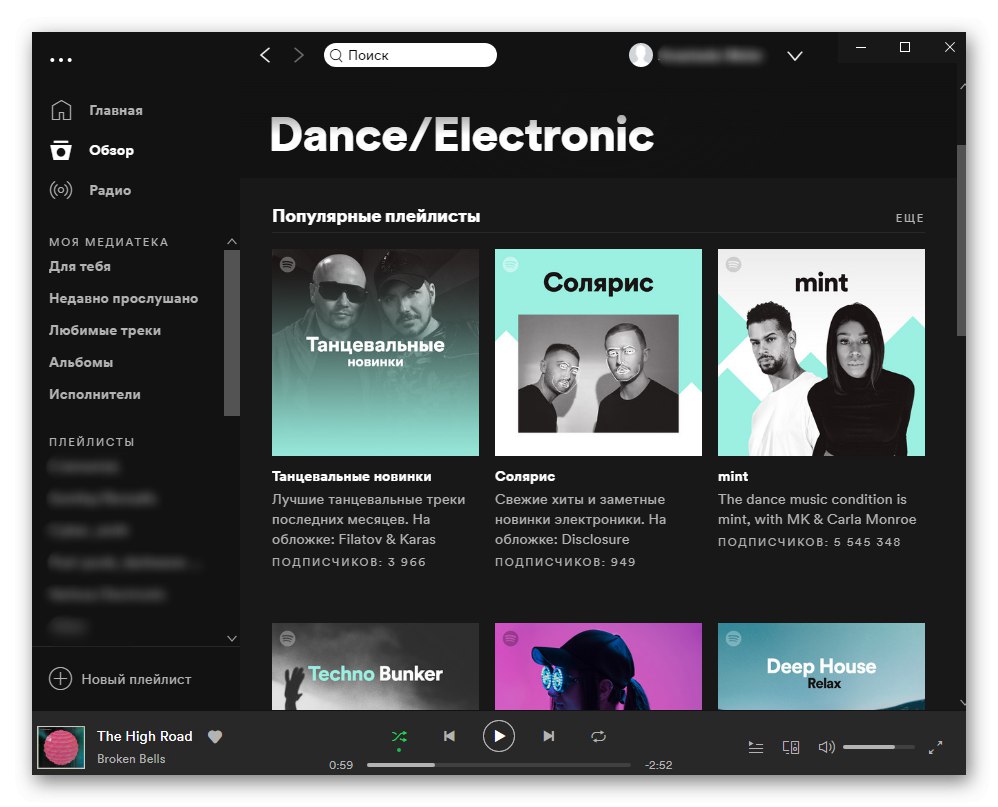Click the plus icon for new playlist
This screenshot has width=998, height=807.
coord(60,678)
